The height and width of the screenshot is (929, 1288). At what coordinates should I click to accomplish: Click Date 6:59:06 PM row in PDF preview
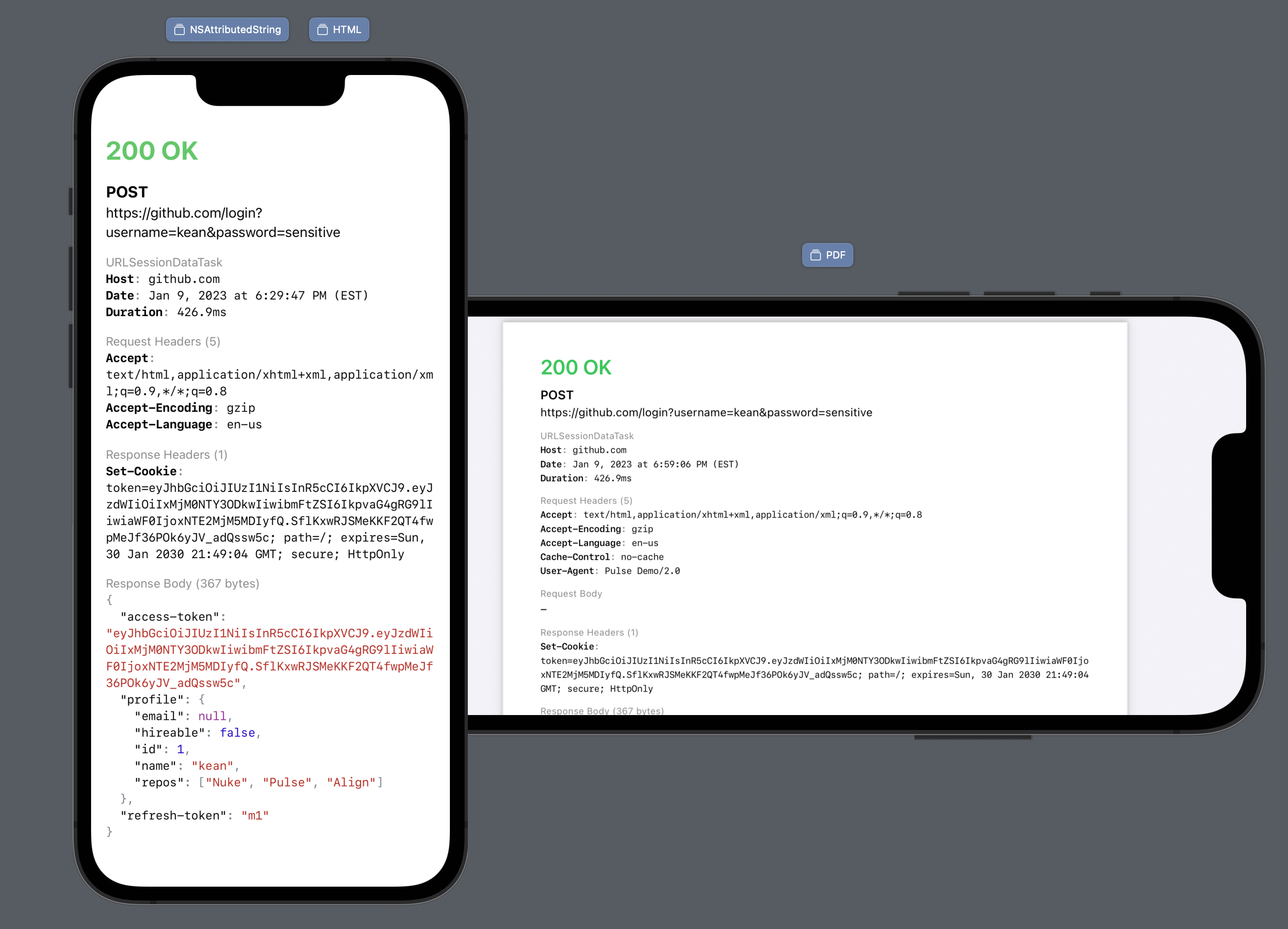pyautogui.click(x=639, y=464)
